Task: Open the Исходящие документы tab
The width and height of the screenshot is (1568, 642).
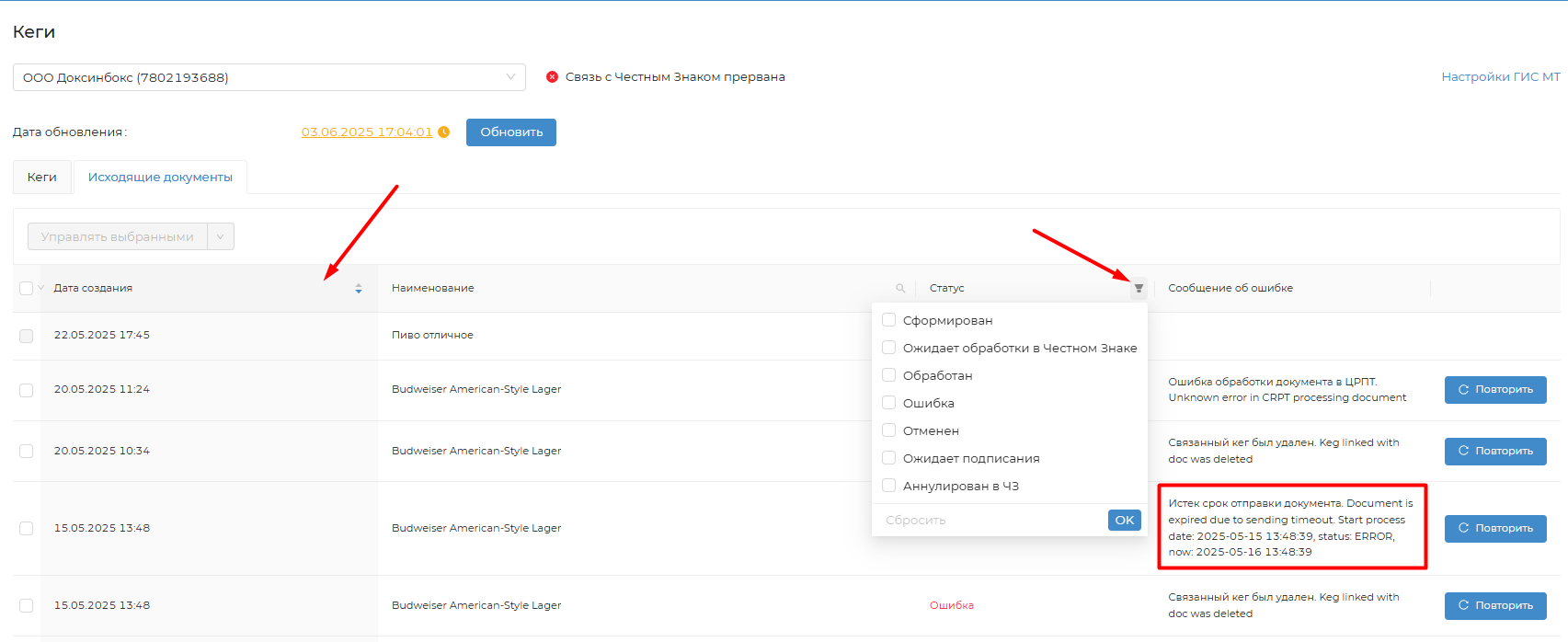Action: click(x=160, y=178)
